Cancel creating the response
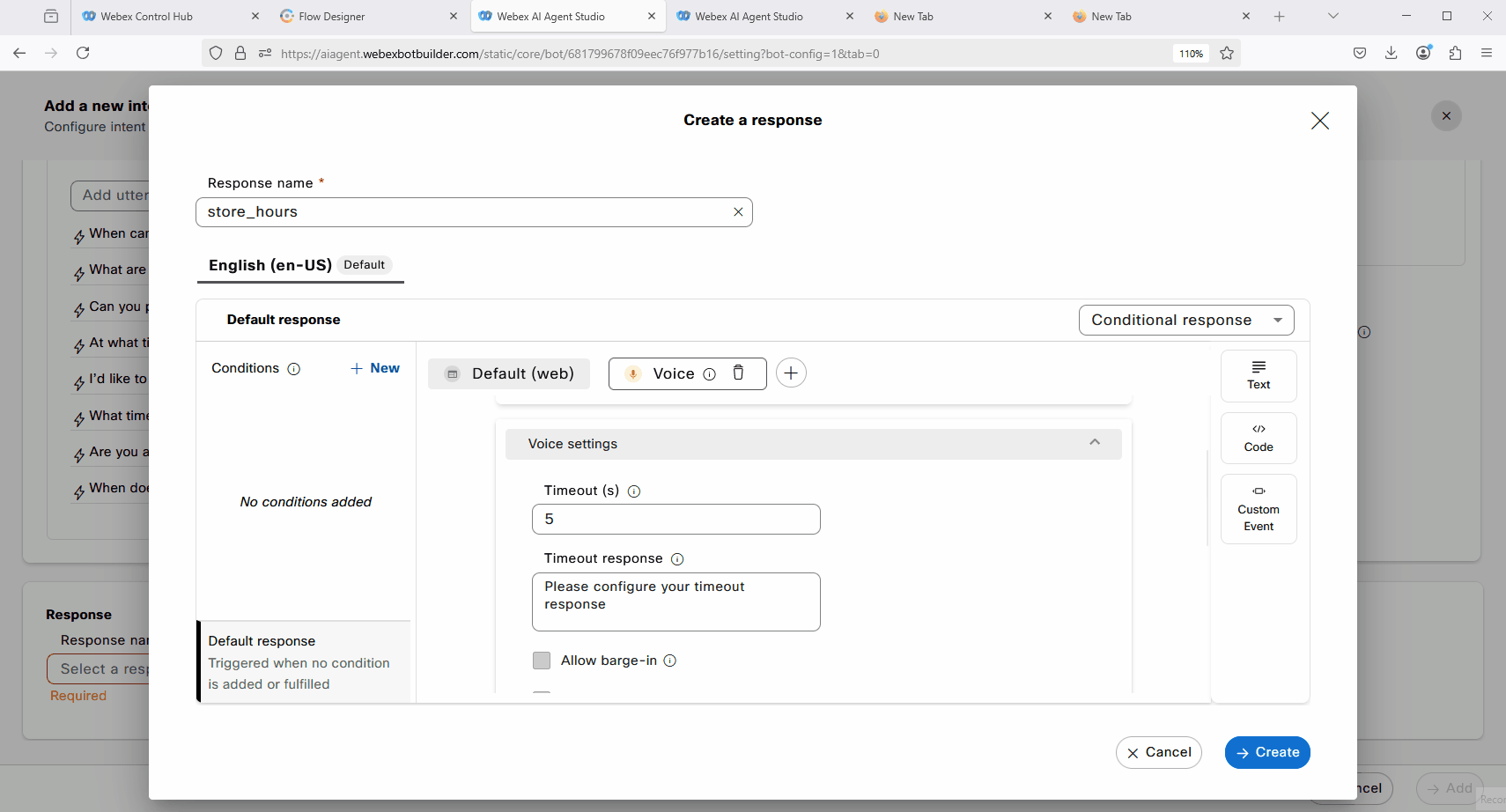The image size is (1506, 812). 1158,752
